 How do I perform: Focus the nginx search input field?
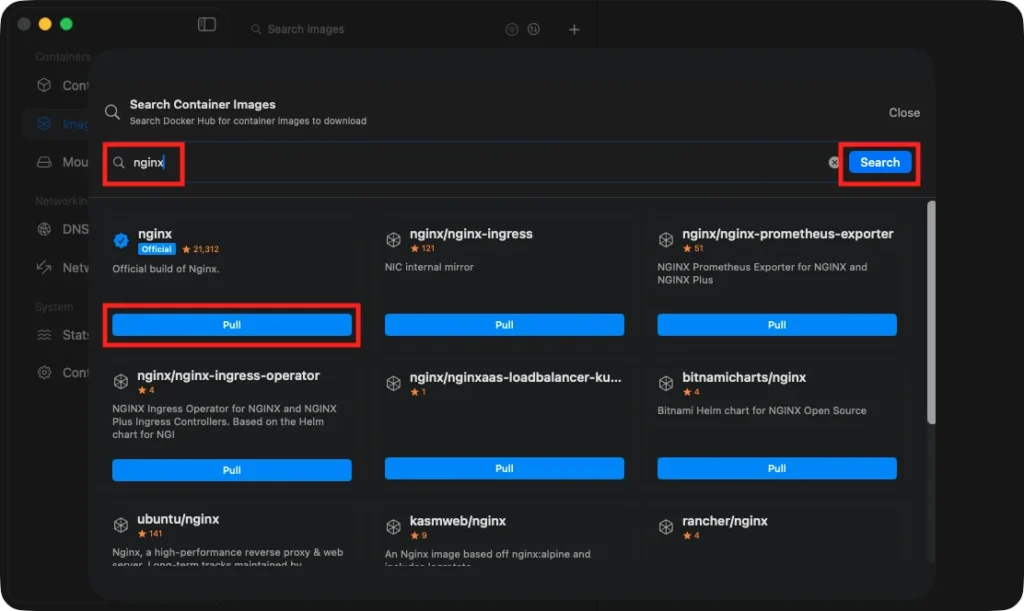[470, 163]
